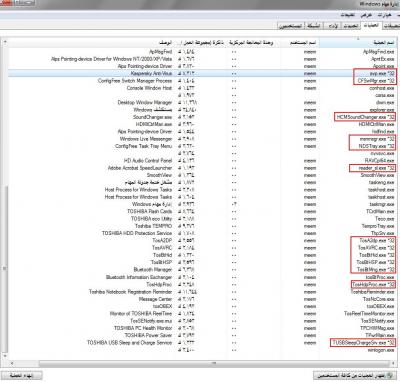
Task: Click the horizontal scrollbar thumb under process list
Action: coord(213,363)
